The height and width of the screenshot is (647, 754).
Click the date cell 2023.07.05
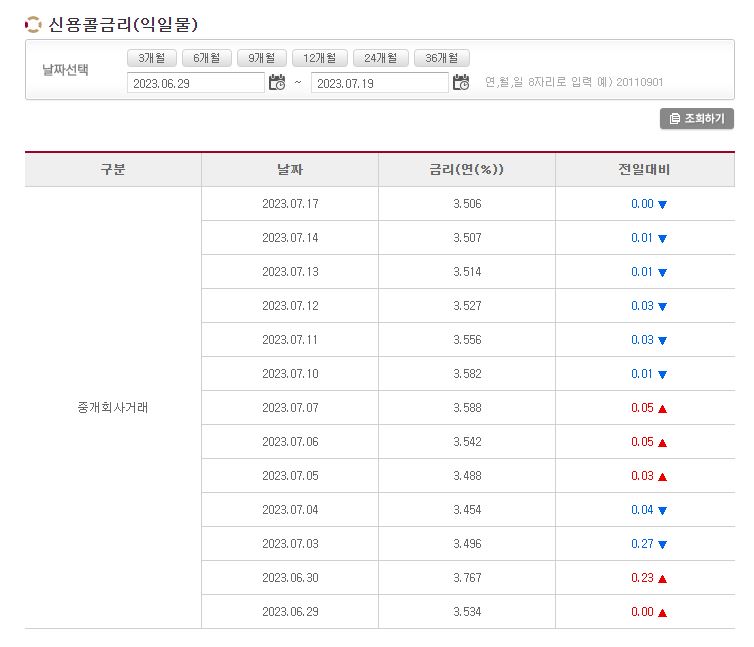pos(290,476)
